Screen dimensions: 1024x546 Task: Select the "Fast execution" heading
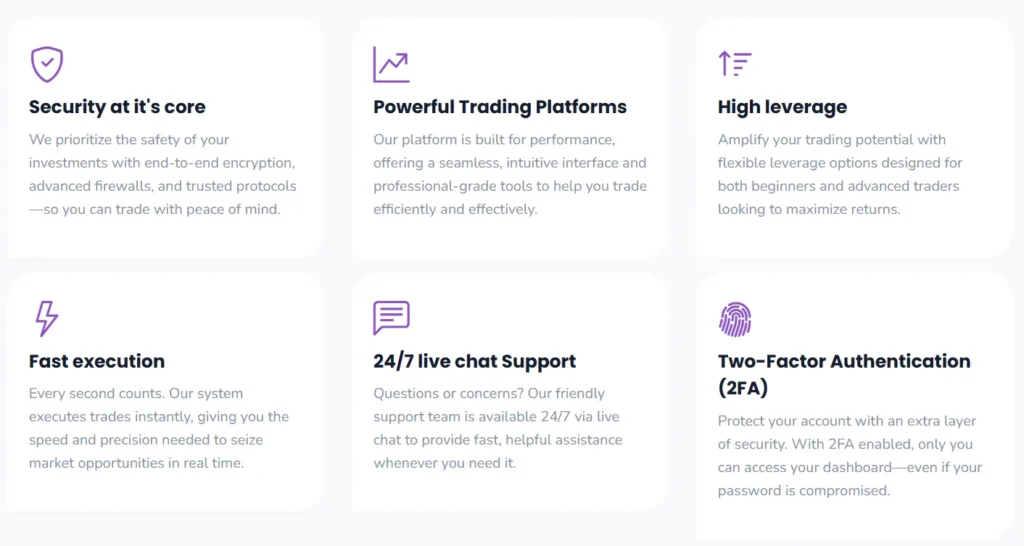[97, 361]
